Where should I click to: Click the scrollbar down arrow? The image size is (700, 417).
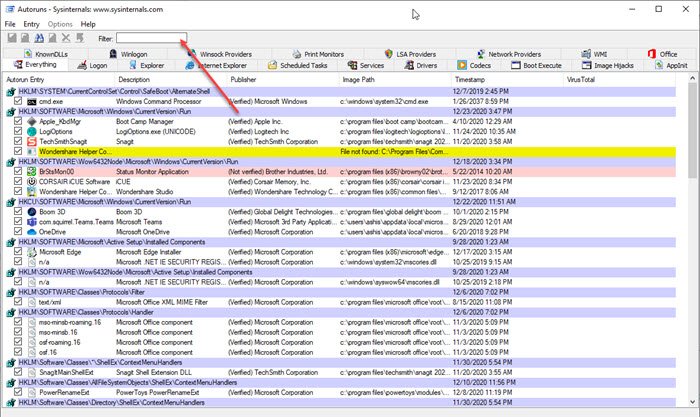coord(692,402)
